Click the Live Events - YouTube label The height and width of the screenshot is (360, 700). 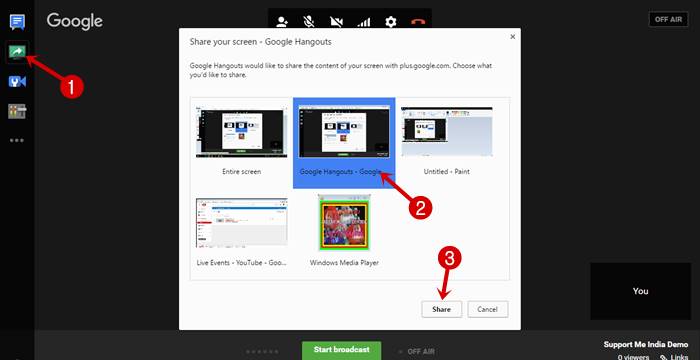[x=242, y=263]
